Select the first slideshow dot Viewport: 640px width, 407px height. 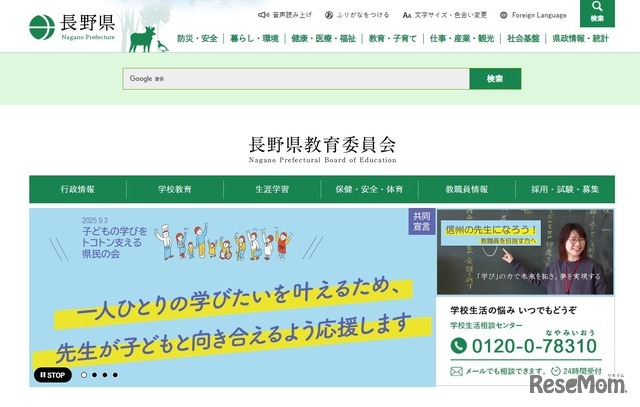point(84,375)
